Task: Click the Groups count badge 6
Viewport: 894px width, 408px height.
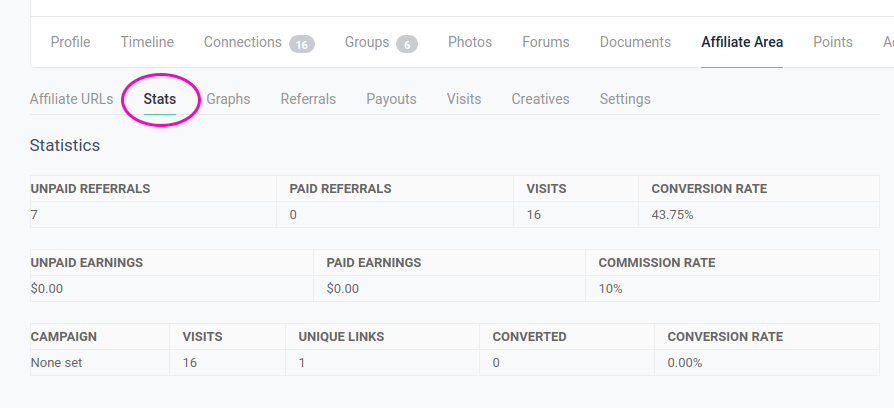Action: 407,44
